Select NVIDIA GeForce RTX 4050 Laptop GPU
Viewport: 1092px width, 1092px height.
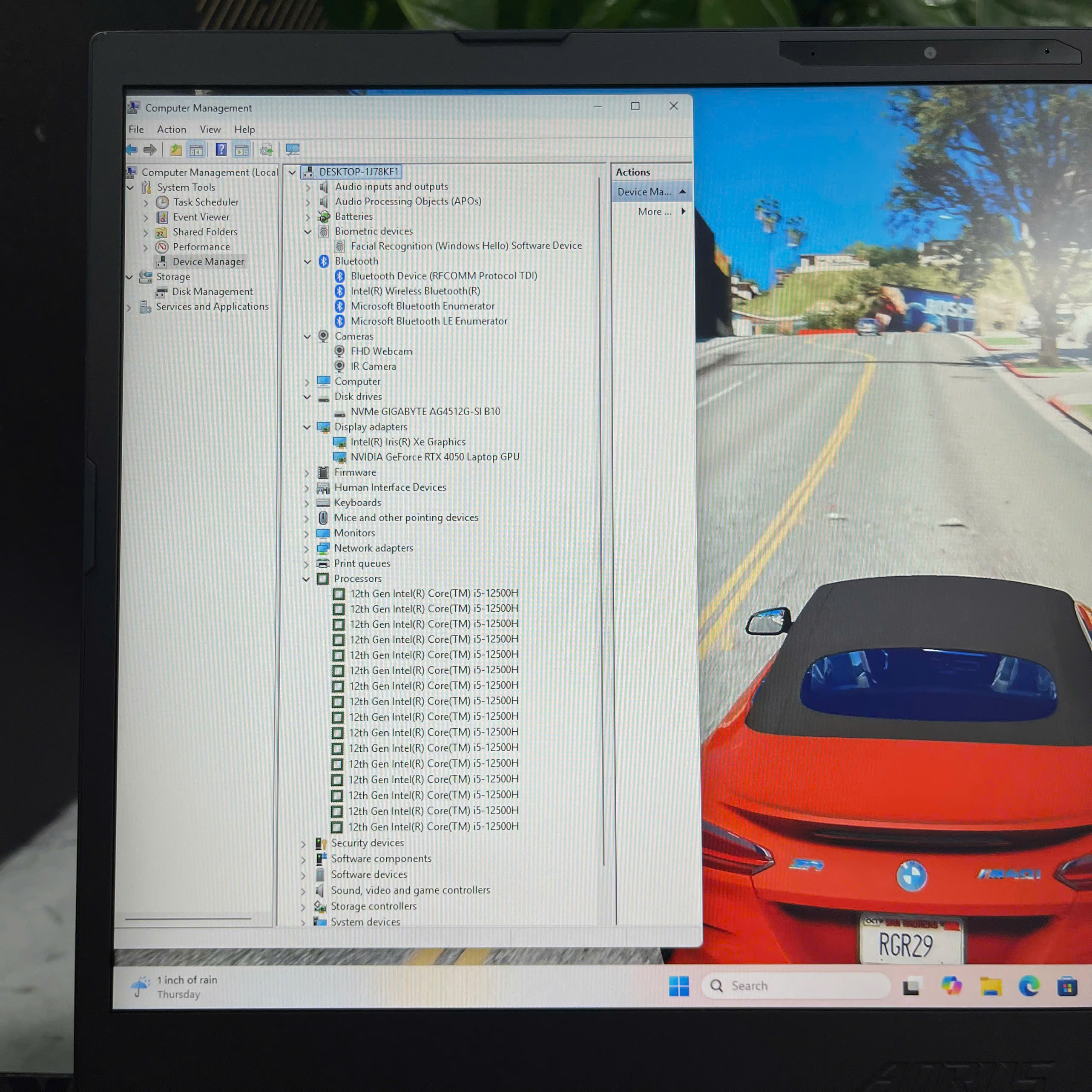(435, 457)
